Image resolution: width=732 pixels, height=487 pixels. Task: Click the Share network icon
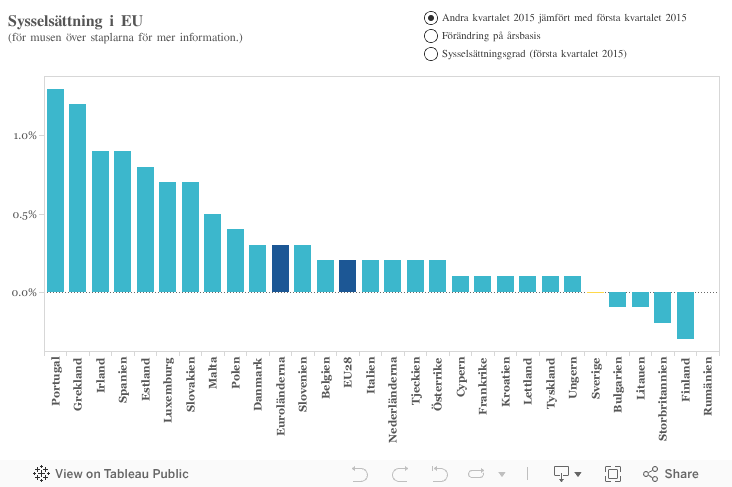coord(650,474)
